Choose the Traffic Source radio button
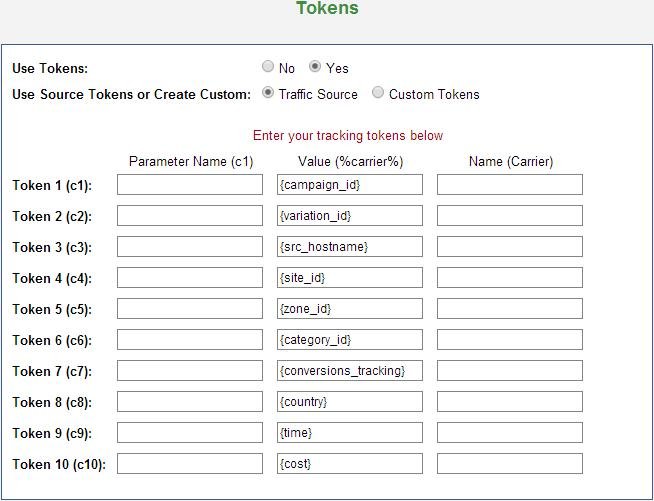Screen dimensions: 654x501 (x=268, y=92)
